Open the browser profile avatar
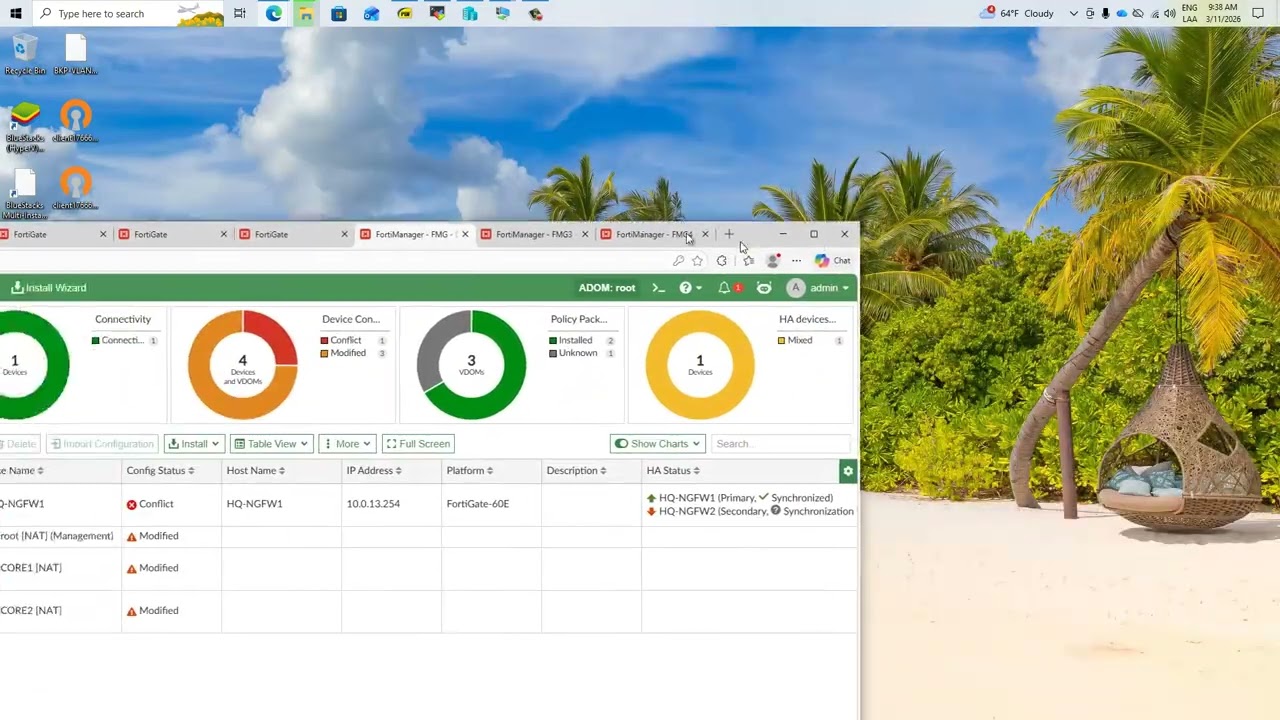The image size is (1280, 720). (772, 261)
